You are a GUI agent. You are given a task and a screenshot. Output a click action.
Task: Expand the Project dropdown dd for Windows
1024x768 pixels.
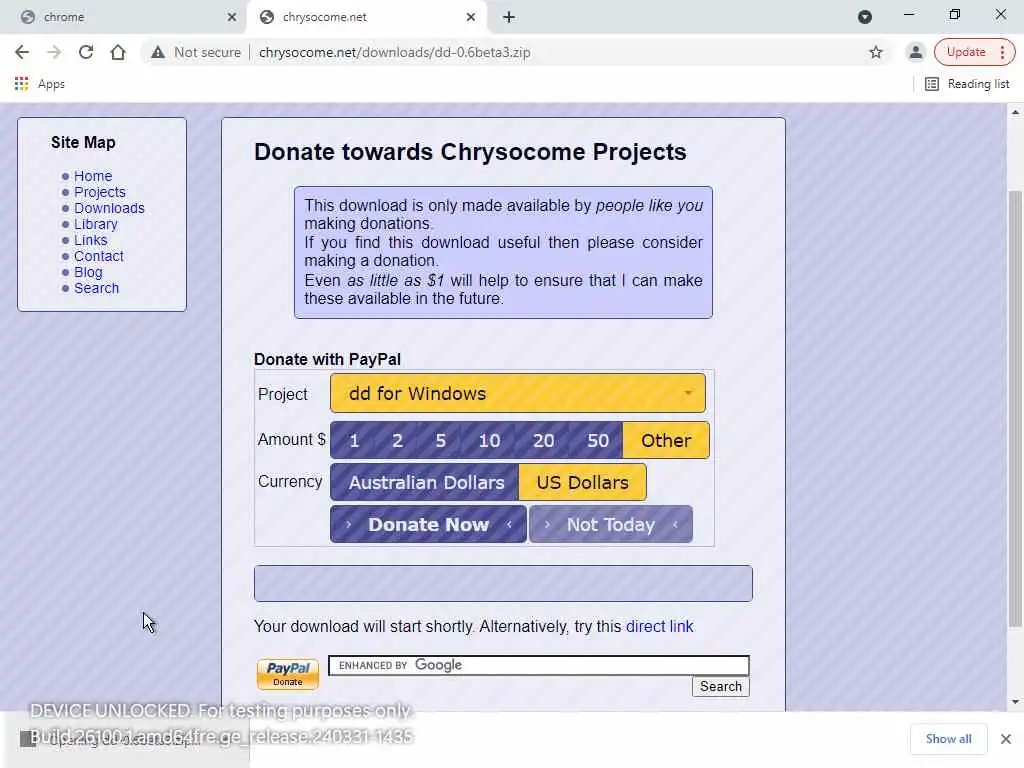click(x=517, y=393)
